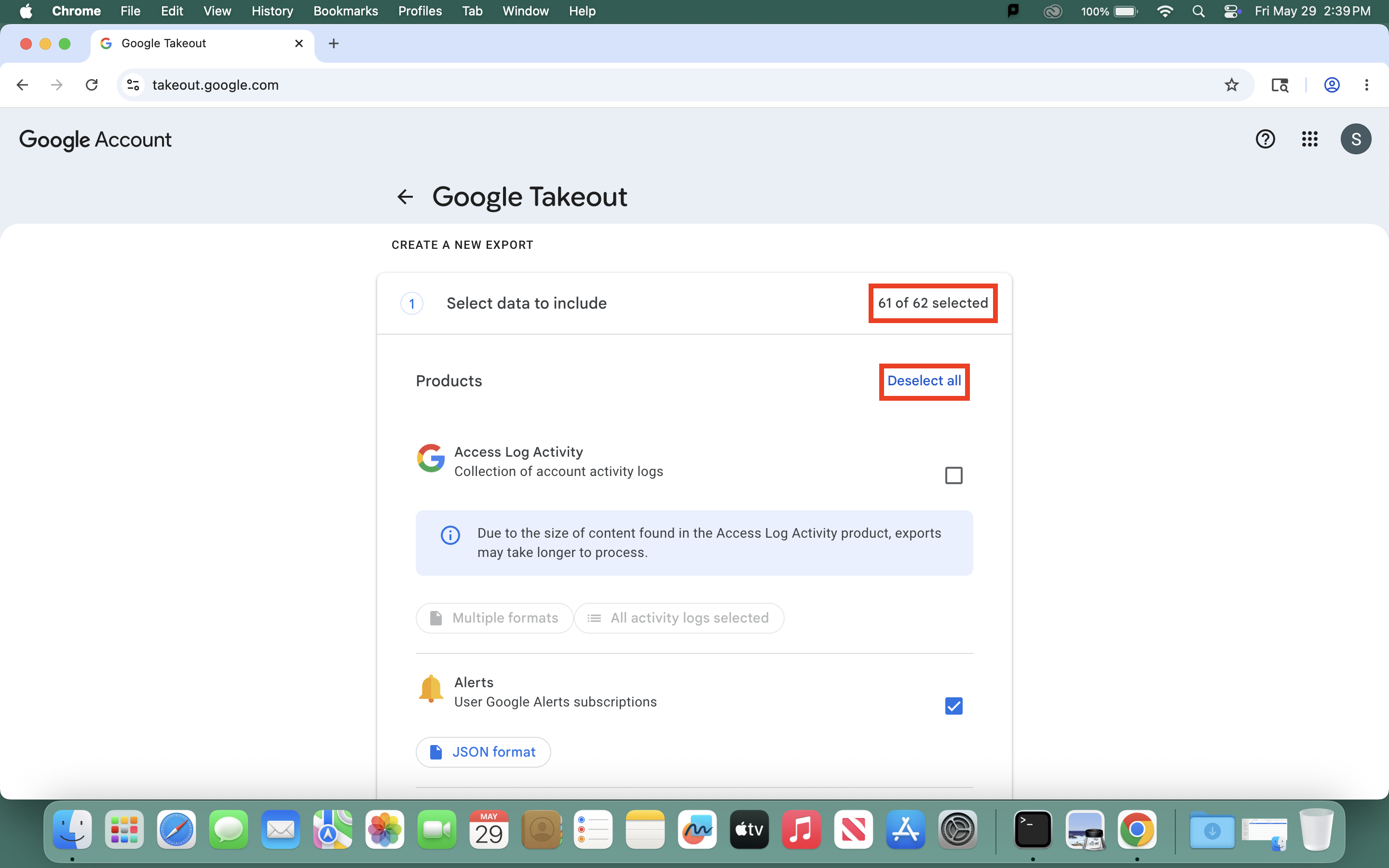Open Maps from the Dock
Viewport: 1389px width, 868px height.
pyautogui.click(x=333, y=829)
